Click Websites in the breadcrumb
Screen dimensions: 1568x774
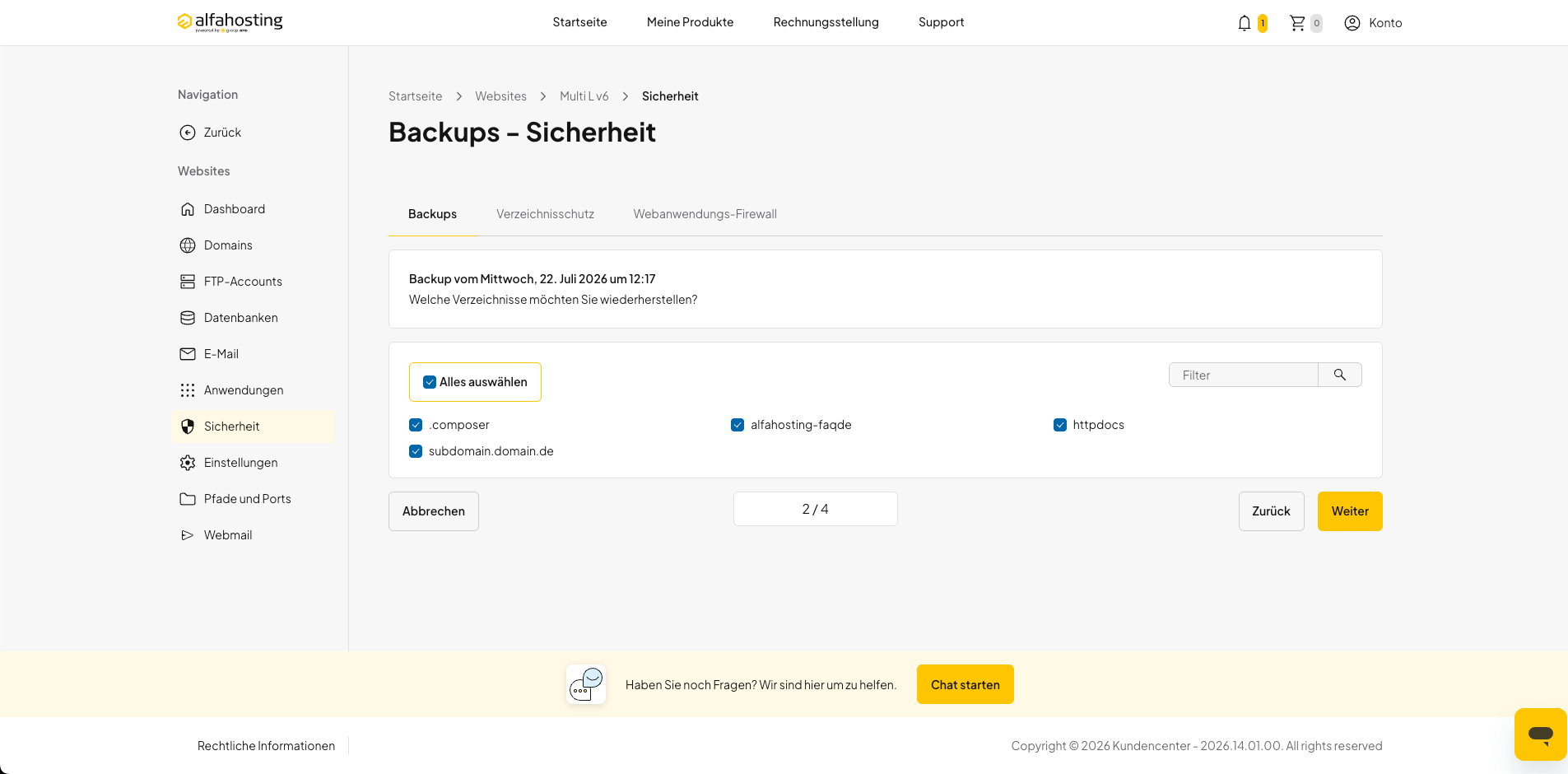pyautogui.click(x=500, y=96)
